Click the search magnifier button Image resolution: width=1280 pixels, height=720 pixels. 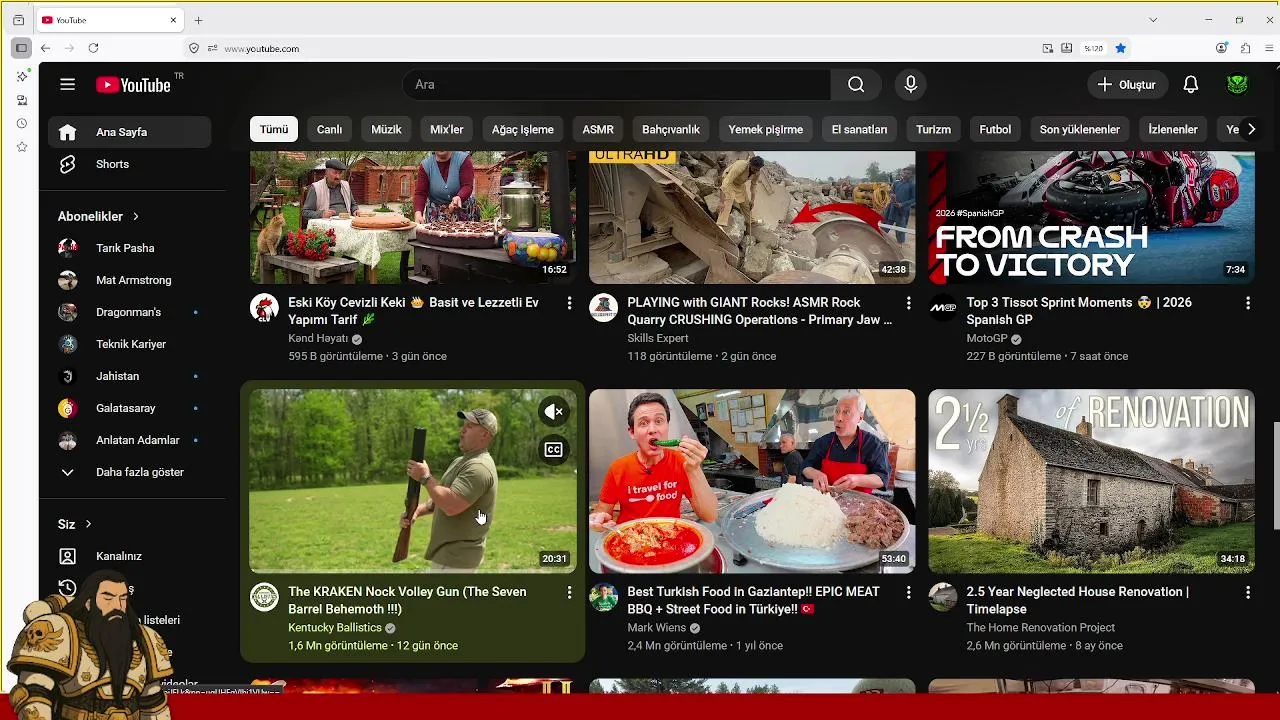point(856,85)
